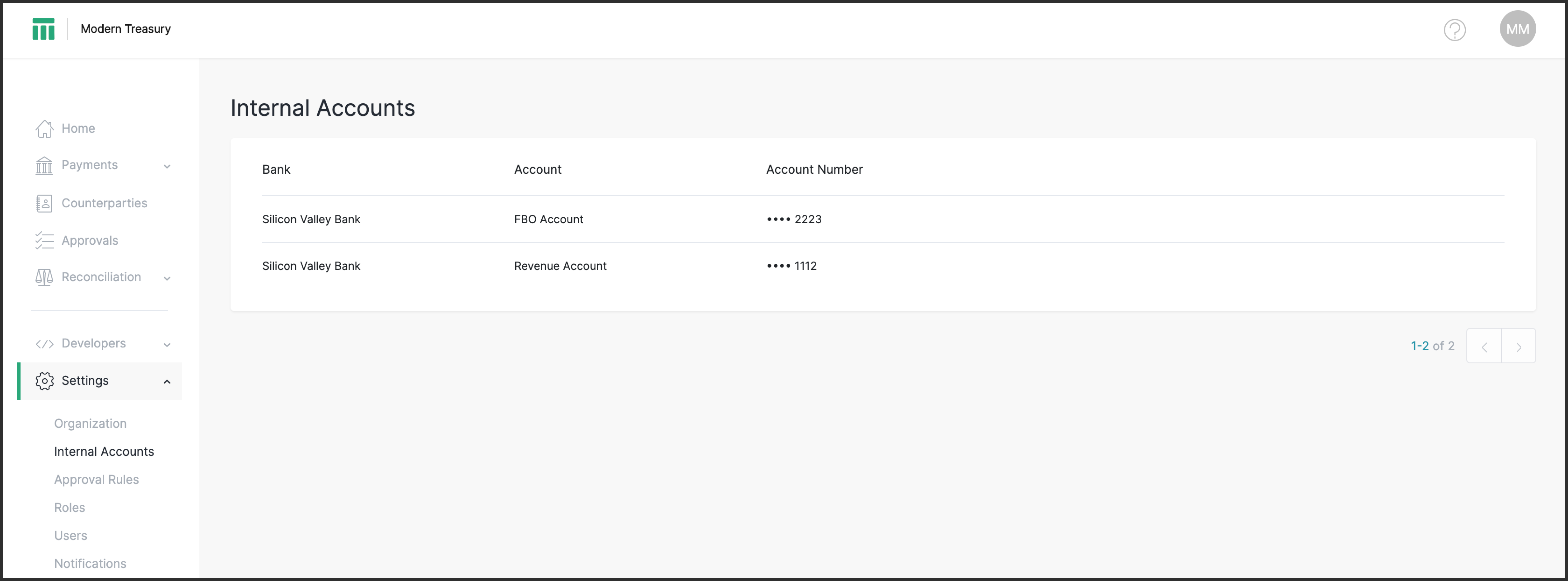Click the Approvals checklist icon
This screenshot has height=581, width=1568.
tap(44, 241)
